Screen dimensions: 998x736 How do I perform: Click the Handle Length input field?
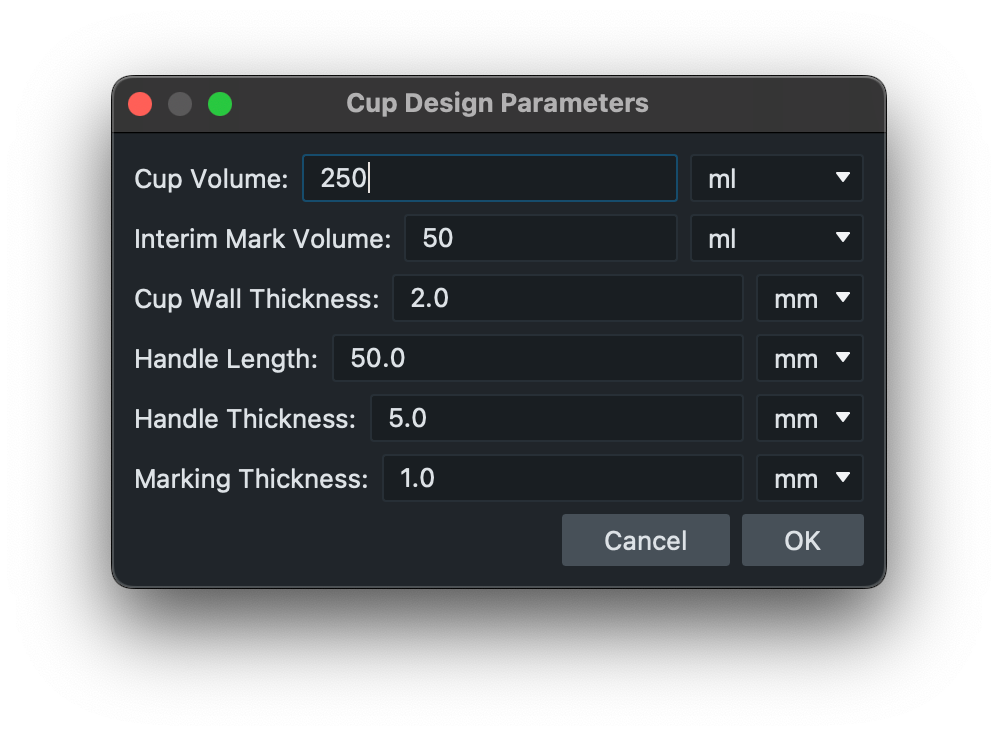[x=538, y=358]
